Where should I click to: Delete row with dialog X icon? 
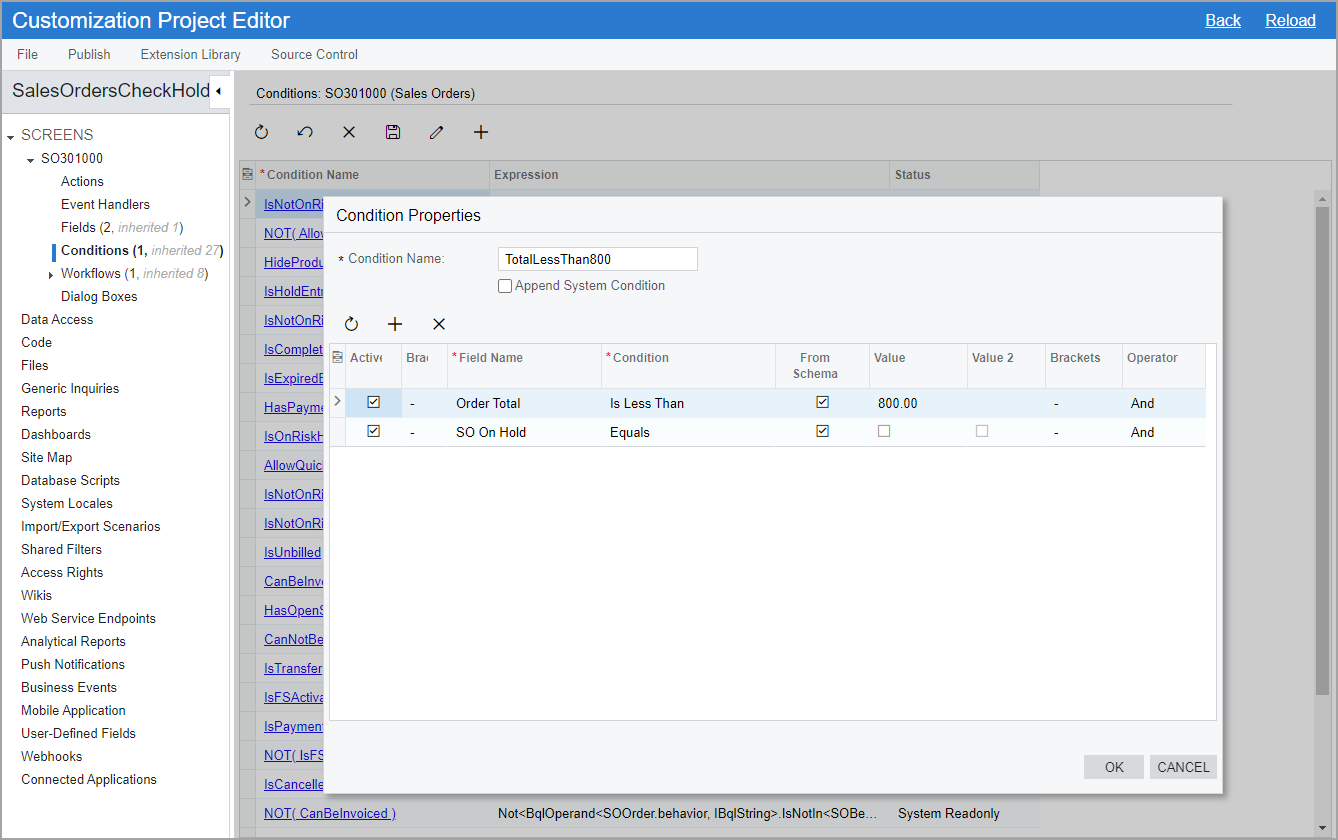pyautogui.click(x=439, y=324)
